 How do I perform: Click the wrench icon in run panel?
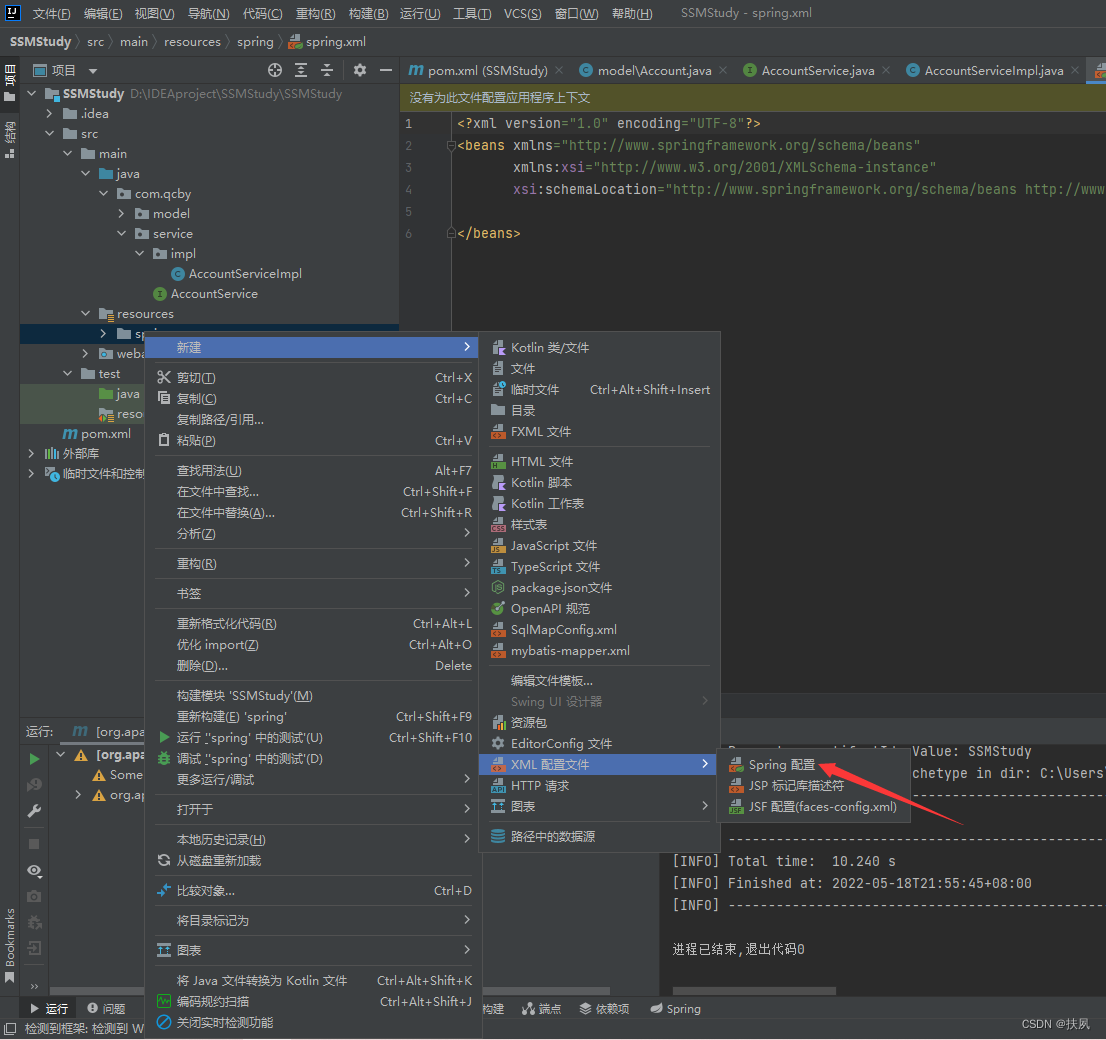point(34,811)
